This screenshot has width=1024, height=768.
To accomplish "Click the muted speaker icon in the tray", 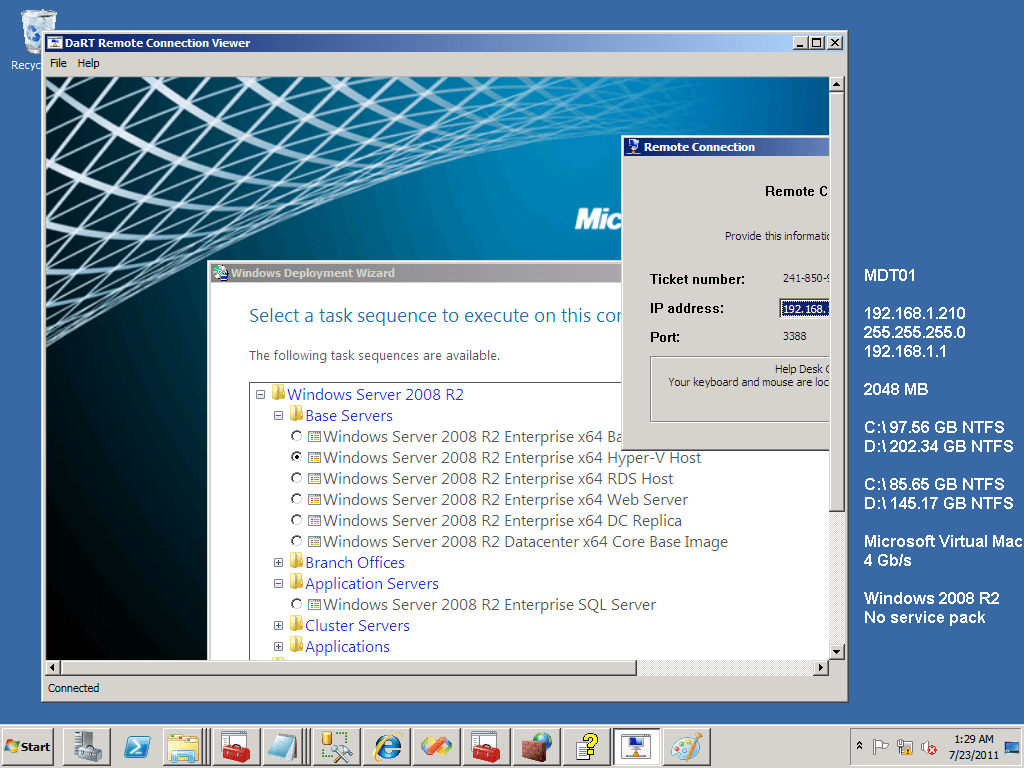I will (x=928, y=746).
